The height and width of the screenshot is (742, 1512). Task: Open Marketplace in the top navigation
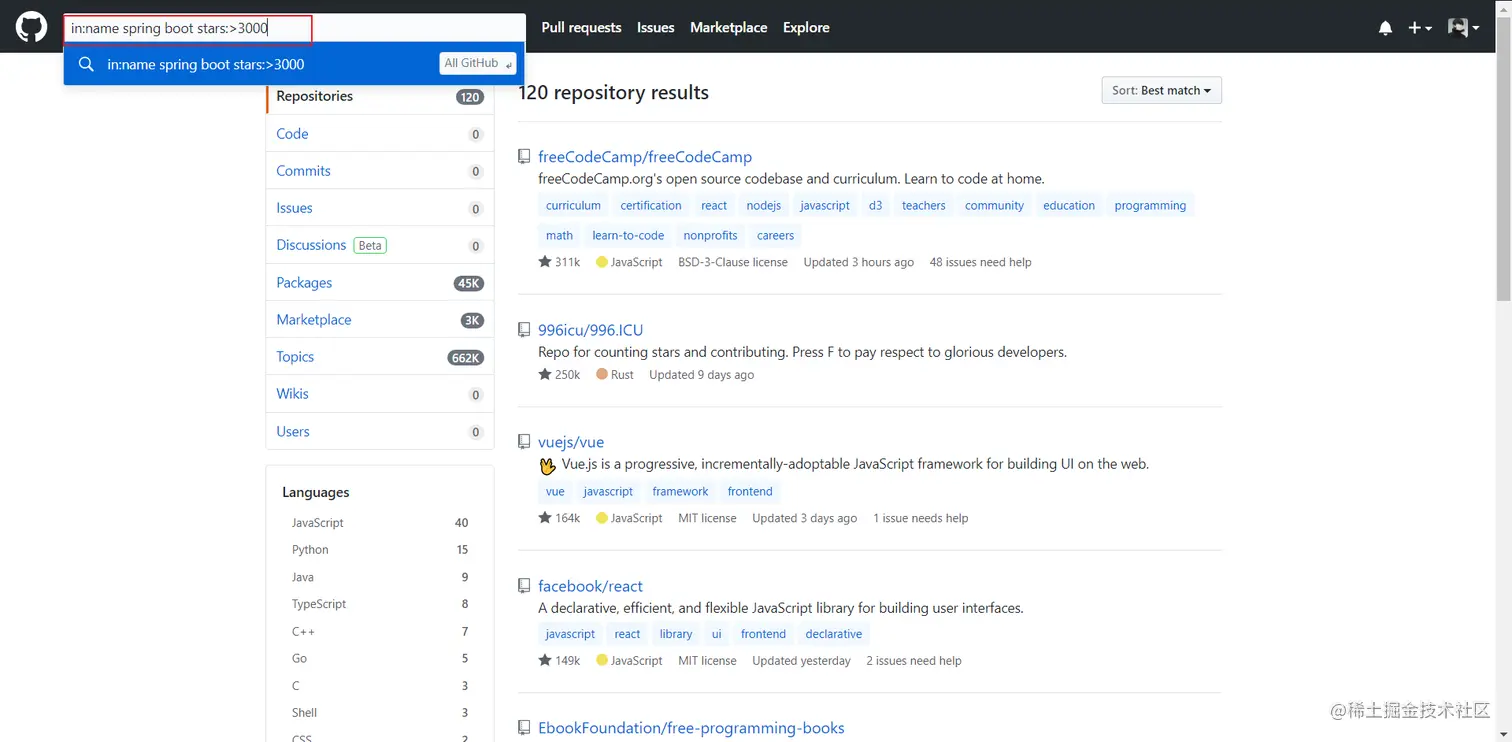click(x=728, y=28)
